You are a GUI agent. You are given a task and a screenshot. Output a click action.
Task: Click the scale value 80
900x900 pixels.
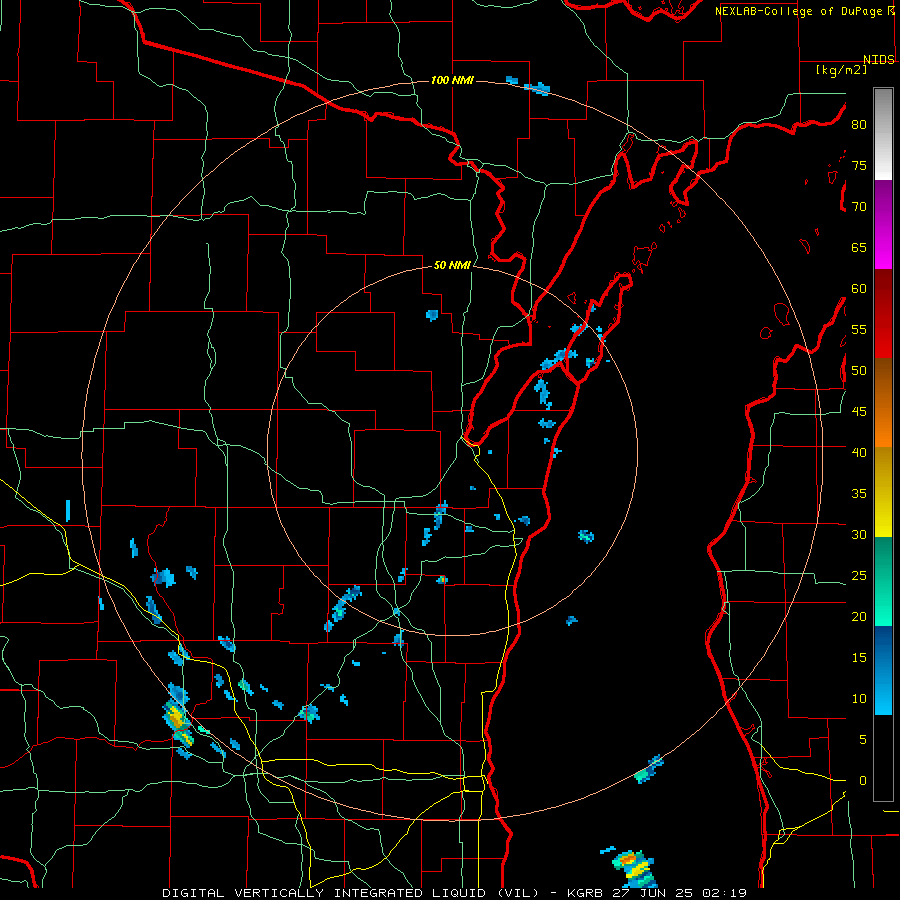(x=859, y=125)
